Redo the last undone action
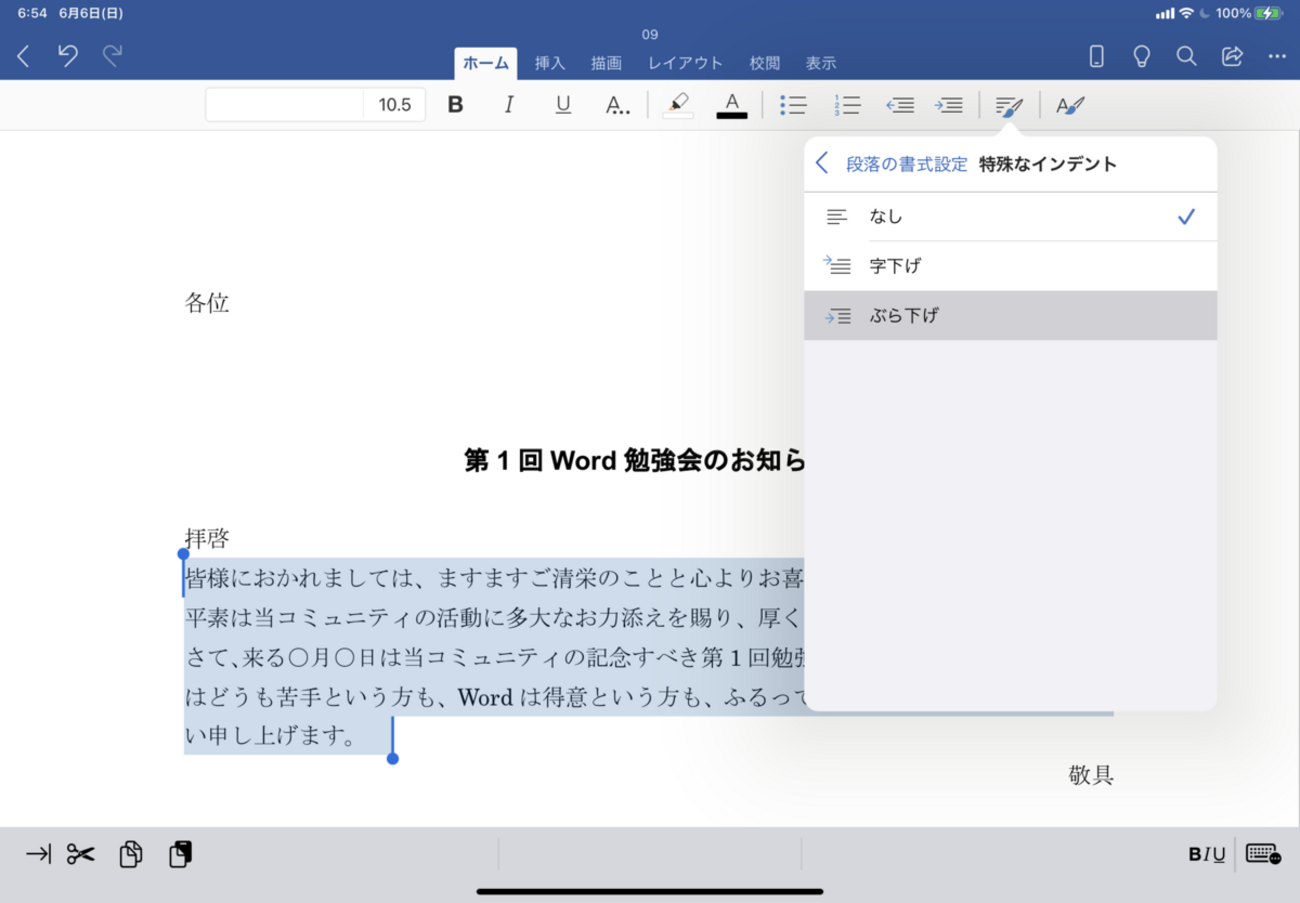The width and height of the screenshot is (1300, 903). 113,56
